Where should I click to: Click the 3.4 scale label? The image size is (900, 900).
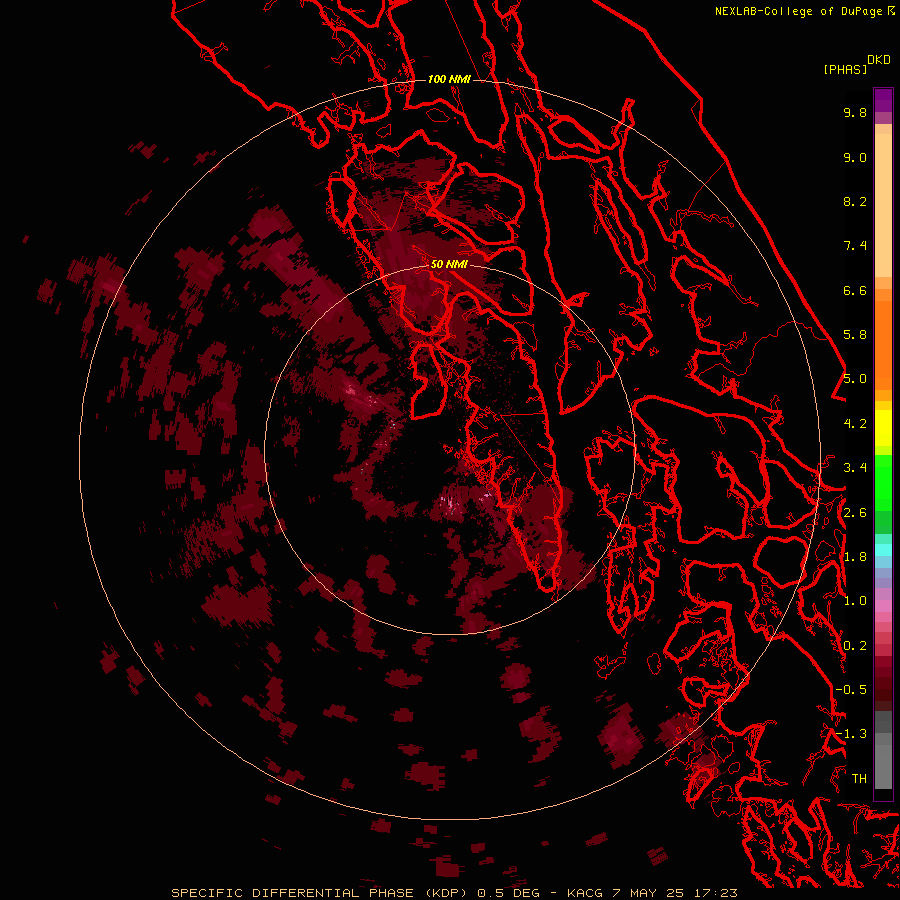coord(855,468)
